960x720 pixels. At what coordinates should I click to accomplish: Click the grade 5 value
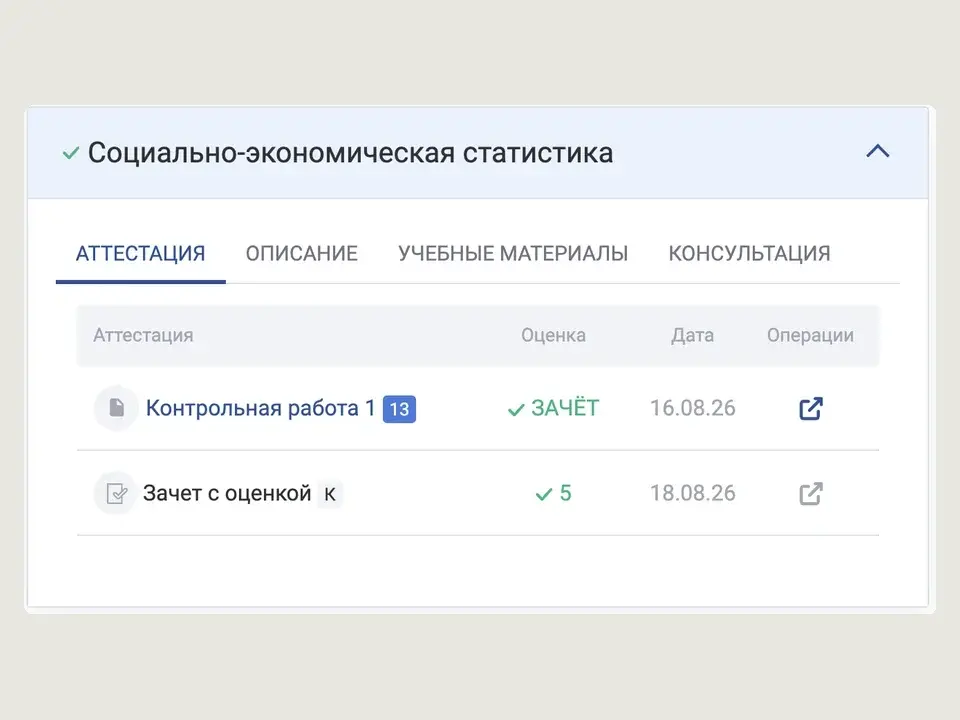(x=566, y=493)
